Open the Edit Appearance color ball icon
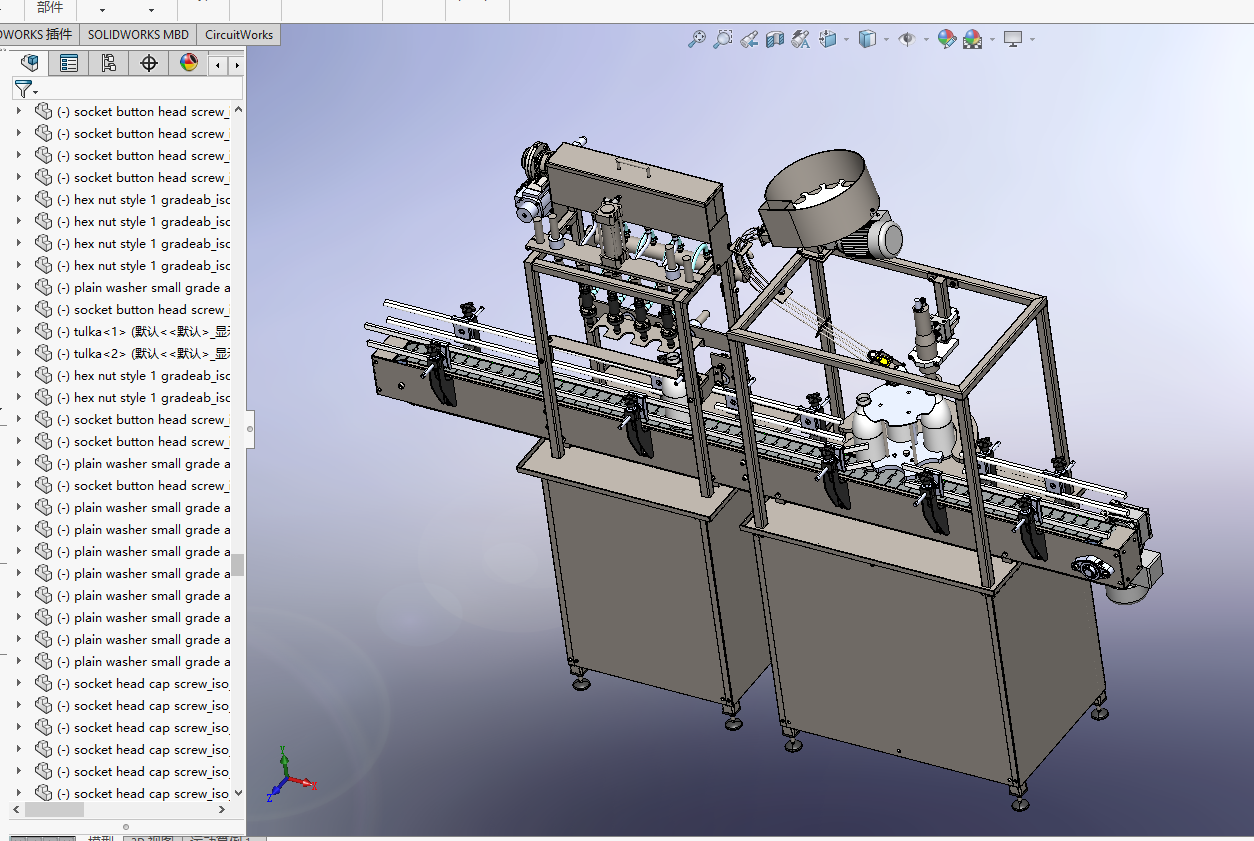Viewport: 1254px width, 841px height. coord(946,39)
